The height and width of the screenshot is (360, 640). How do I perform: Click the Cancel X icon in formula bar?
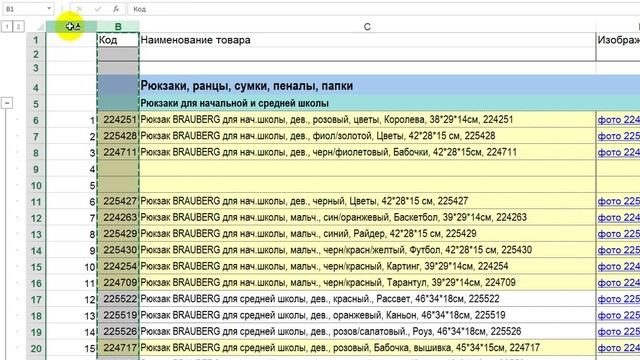(x=79, y=9)
